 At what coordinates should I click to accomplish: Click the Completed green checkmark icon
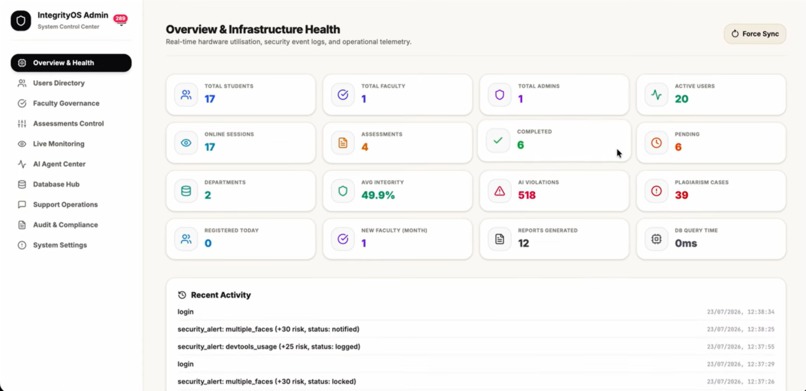pyautogui.click(x=498, y=140)
